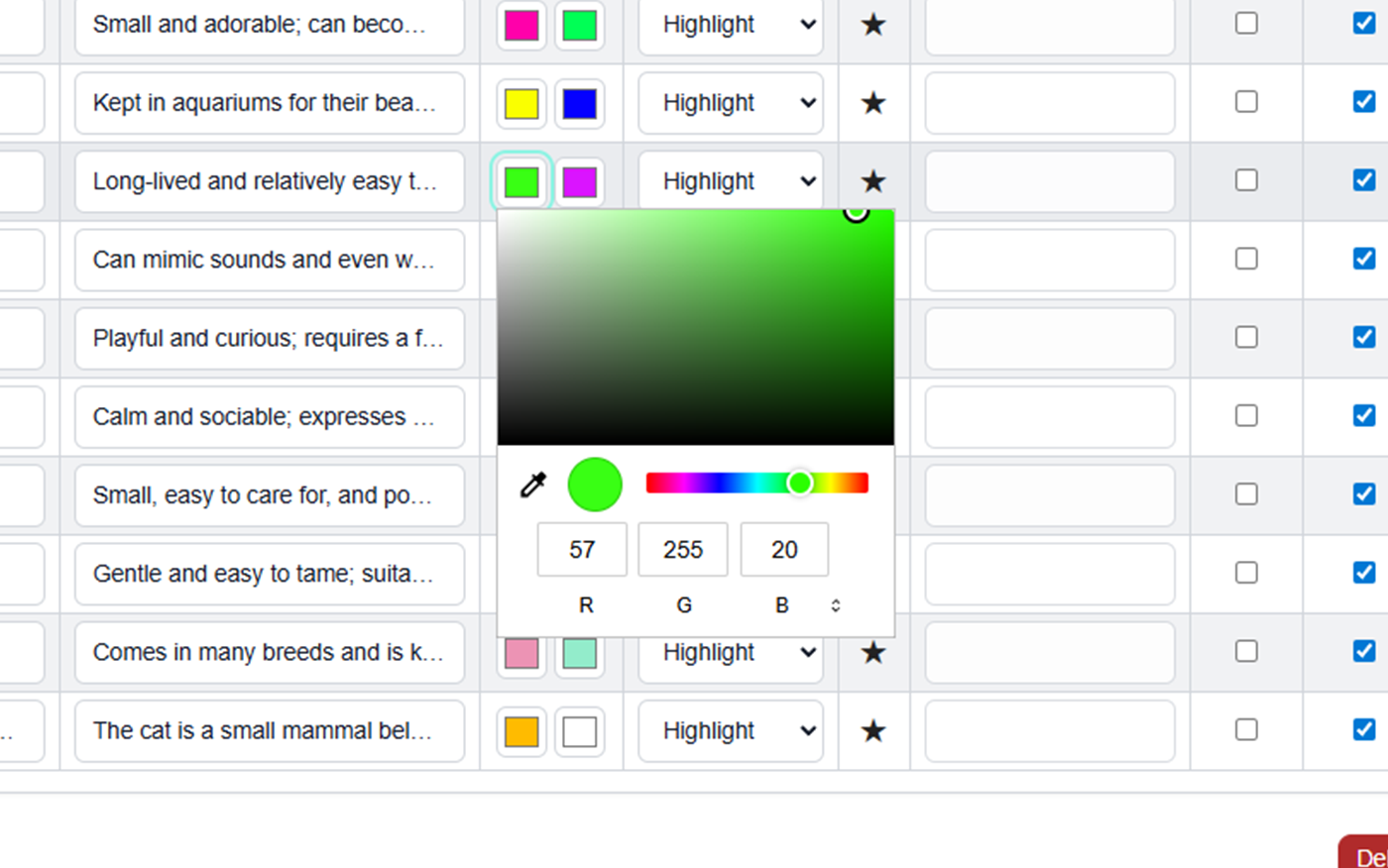Check the checkbox on "Gentle and easy to tame" row

tap(1245, 573)
